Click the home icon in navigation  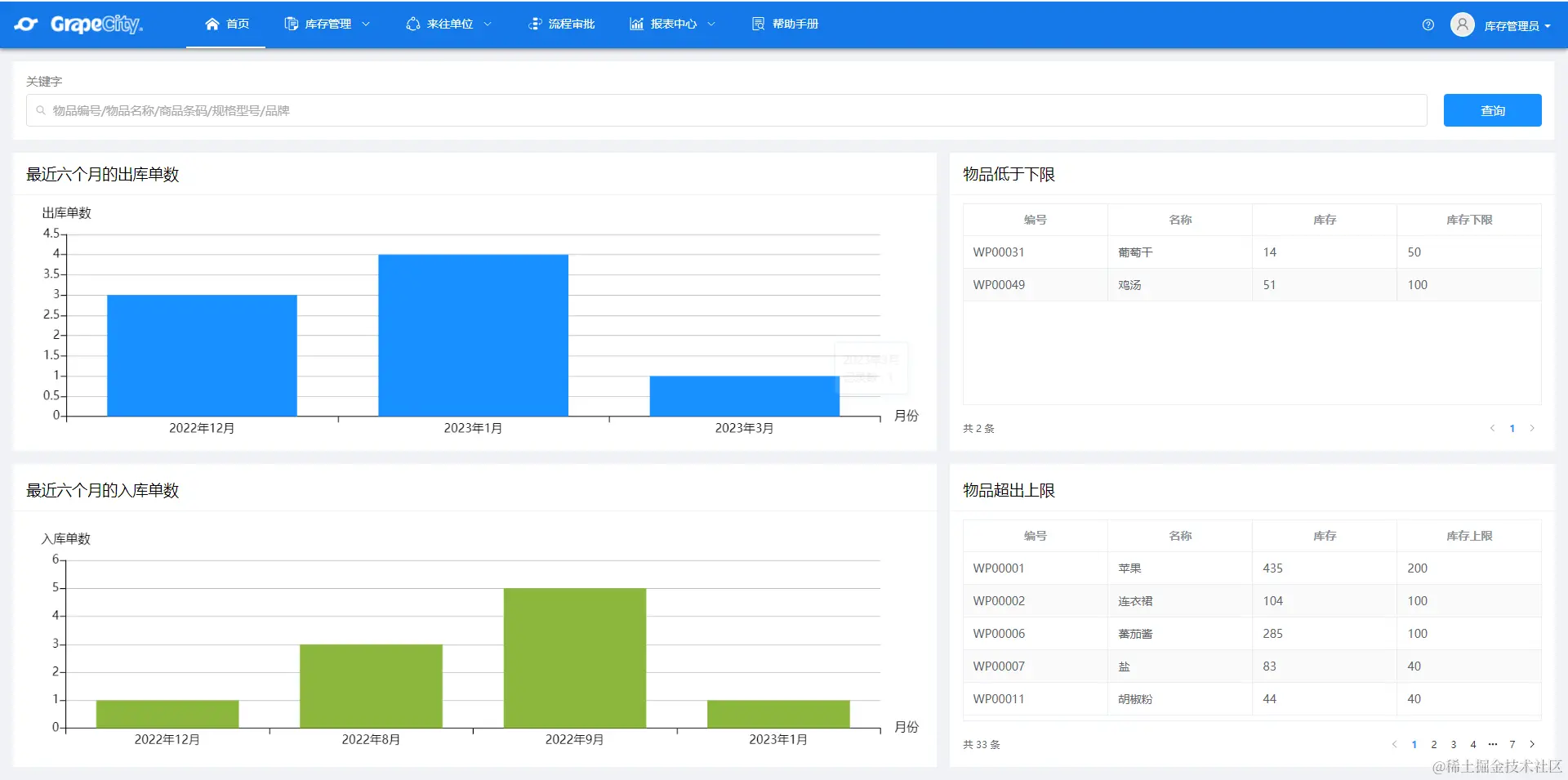pyautogui.click(x=212, y=24)
